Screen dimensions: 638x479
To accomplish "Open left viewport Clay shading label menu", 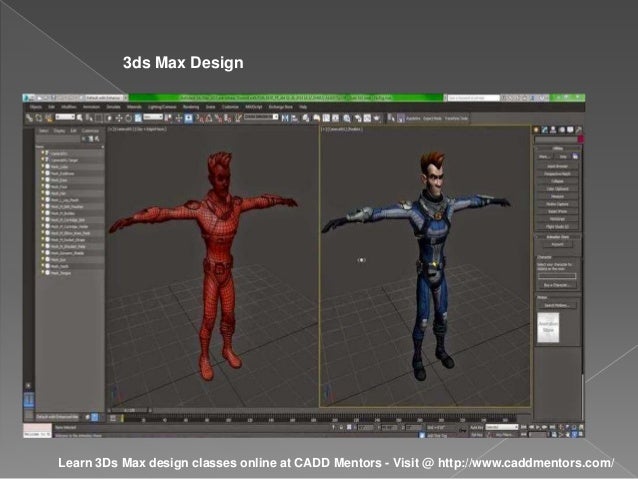I will coord(151,129).
